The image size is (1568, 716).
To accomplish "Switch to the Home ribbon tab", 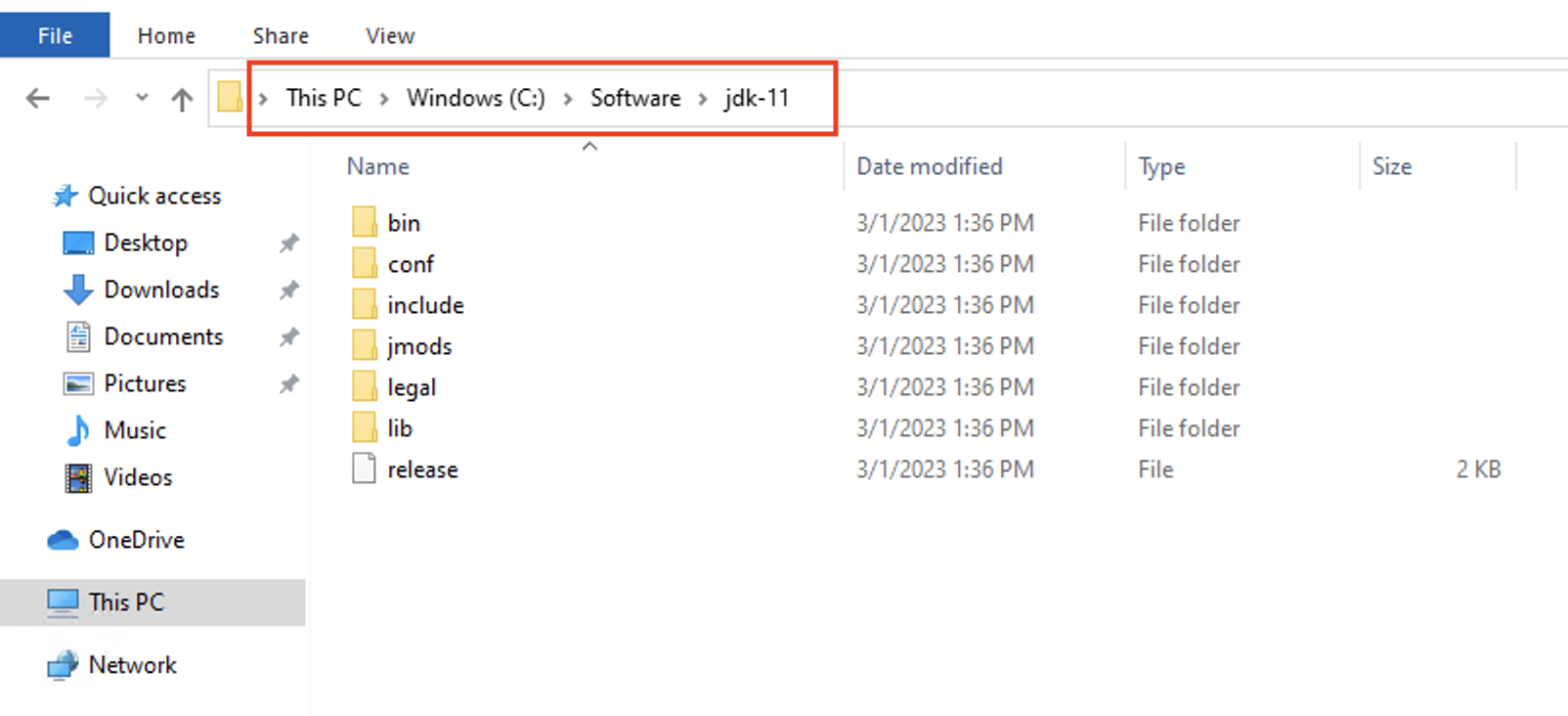I will (166, 36).
